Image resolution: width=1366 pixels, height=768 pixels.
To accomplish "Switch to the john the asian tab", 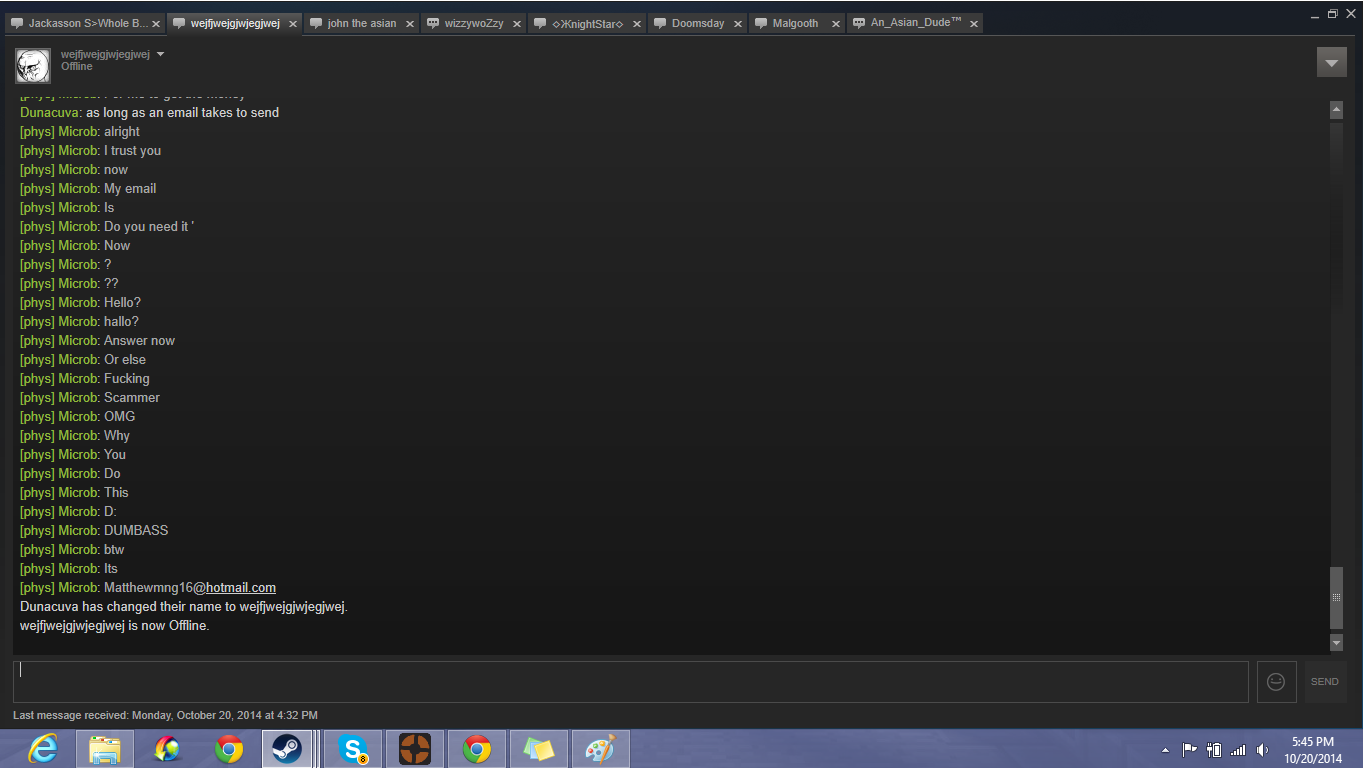I will coord(361,23).
